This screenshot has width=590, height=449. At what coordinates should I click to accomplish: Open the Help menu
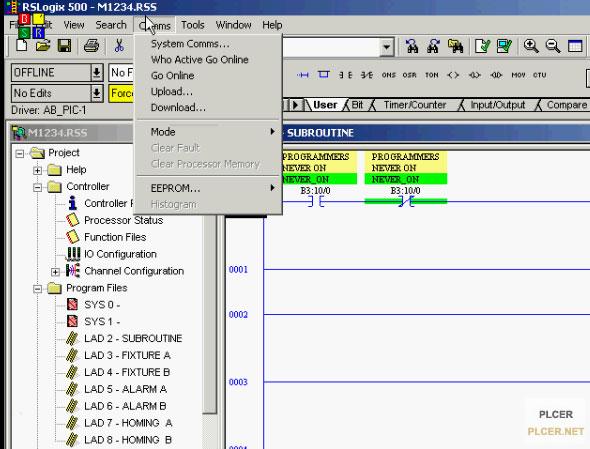point(272,25)
